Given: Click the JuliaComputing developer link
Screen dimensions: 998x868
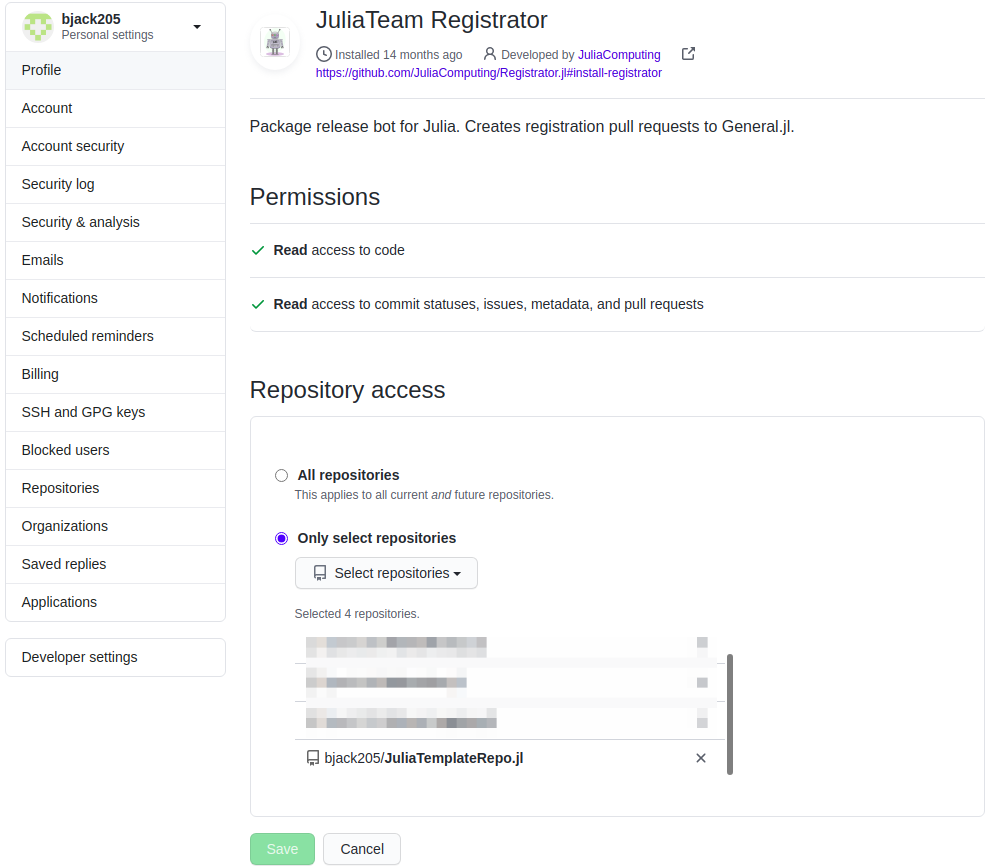Looking at the screenshot, I should coord(621,54).
